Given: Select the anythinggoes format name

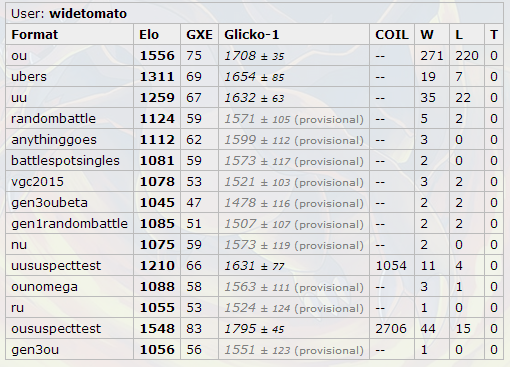Looking at the screenshot, I should point(54,140).
